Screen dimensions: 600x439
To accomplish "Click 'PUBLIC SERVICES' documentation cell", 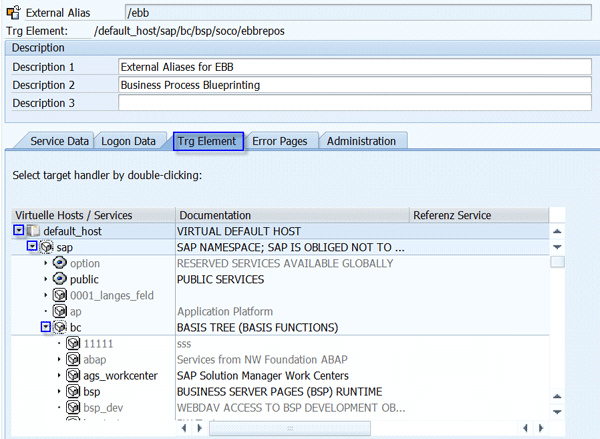I will [220, 279].
